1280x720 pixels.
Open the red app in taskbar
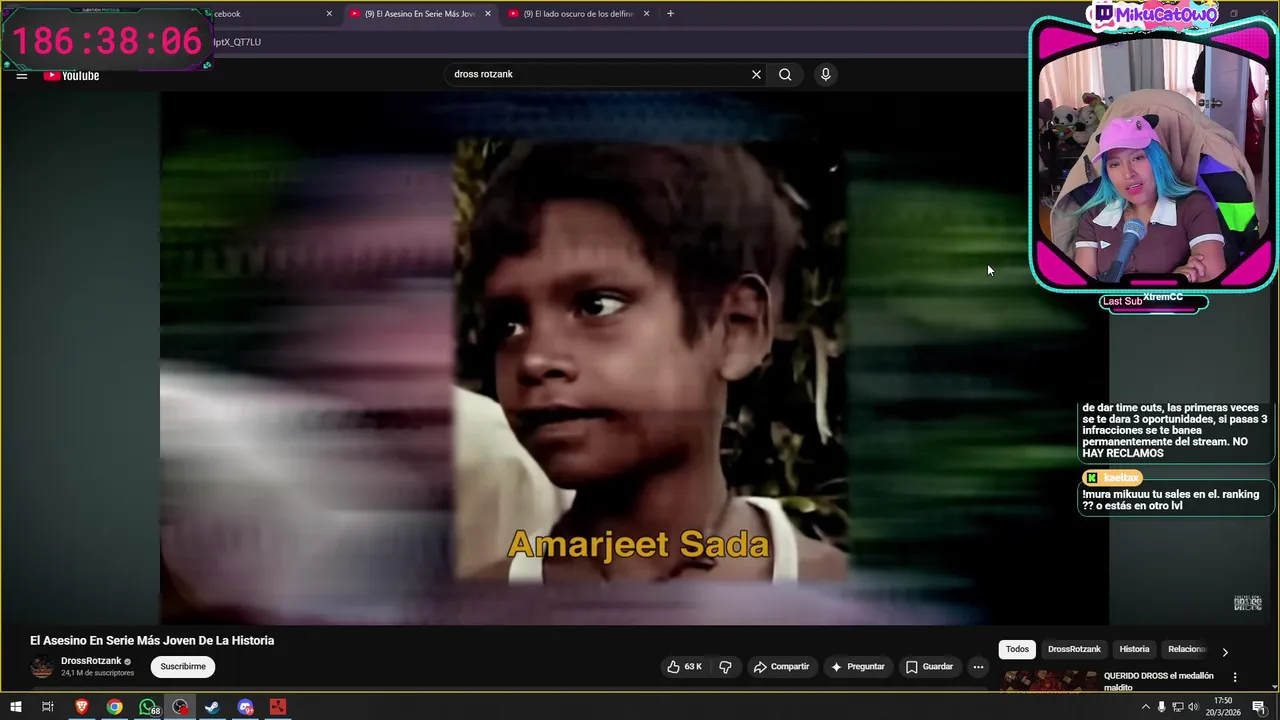click(x=278, y=707)
